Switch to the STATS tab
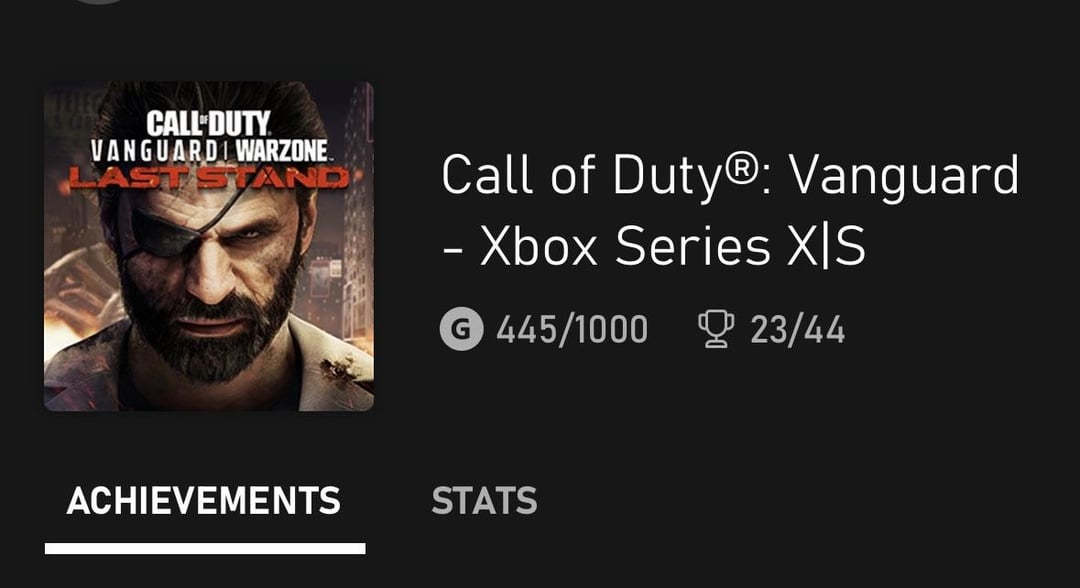The width and height of the screenshot is (1080, 588). pos(484,501)
